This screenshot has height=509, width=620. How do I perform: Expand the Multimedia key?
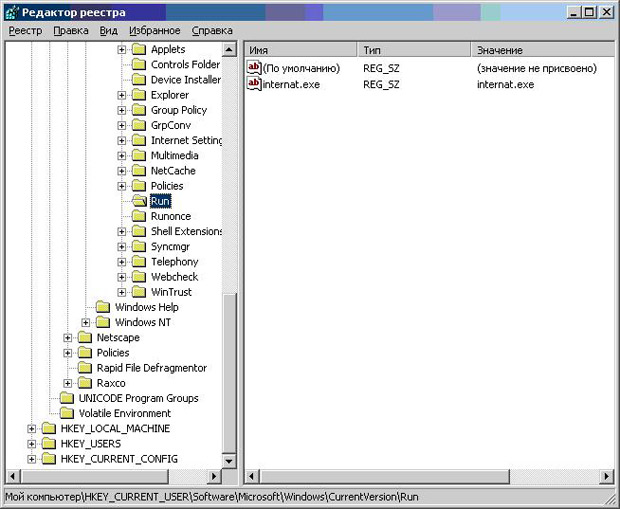click(x=122, y=156)
